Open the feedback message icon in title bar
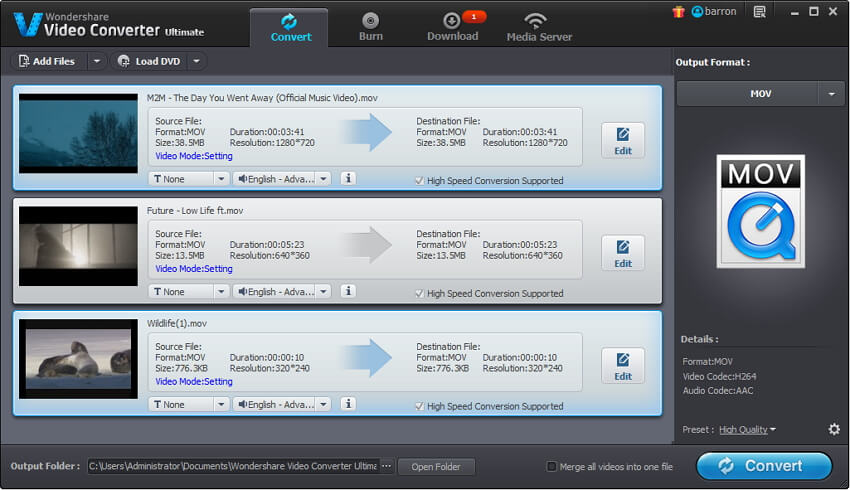The image size is (850, 490). pyautogui.click(x=760, y=11)
